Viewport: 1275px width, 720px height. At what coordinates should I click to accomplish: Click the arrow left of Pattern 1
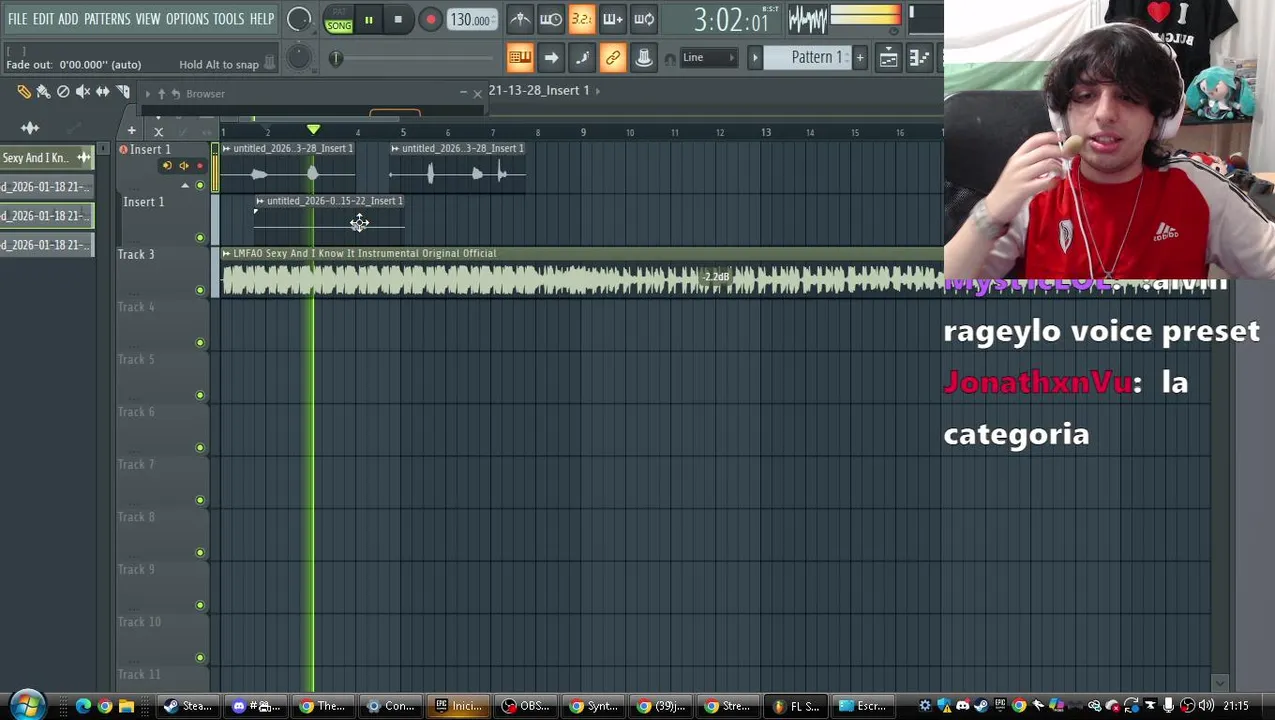[755, 58]
